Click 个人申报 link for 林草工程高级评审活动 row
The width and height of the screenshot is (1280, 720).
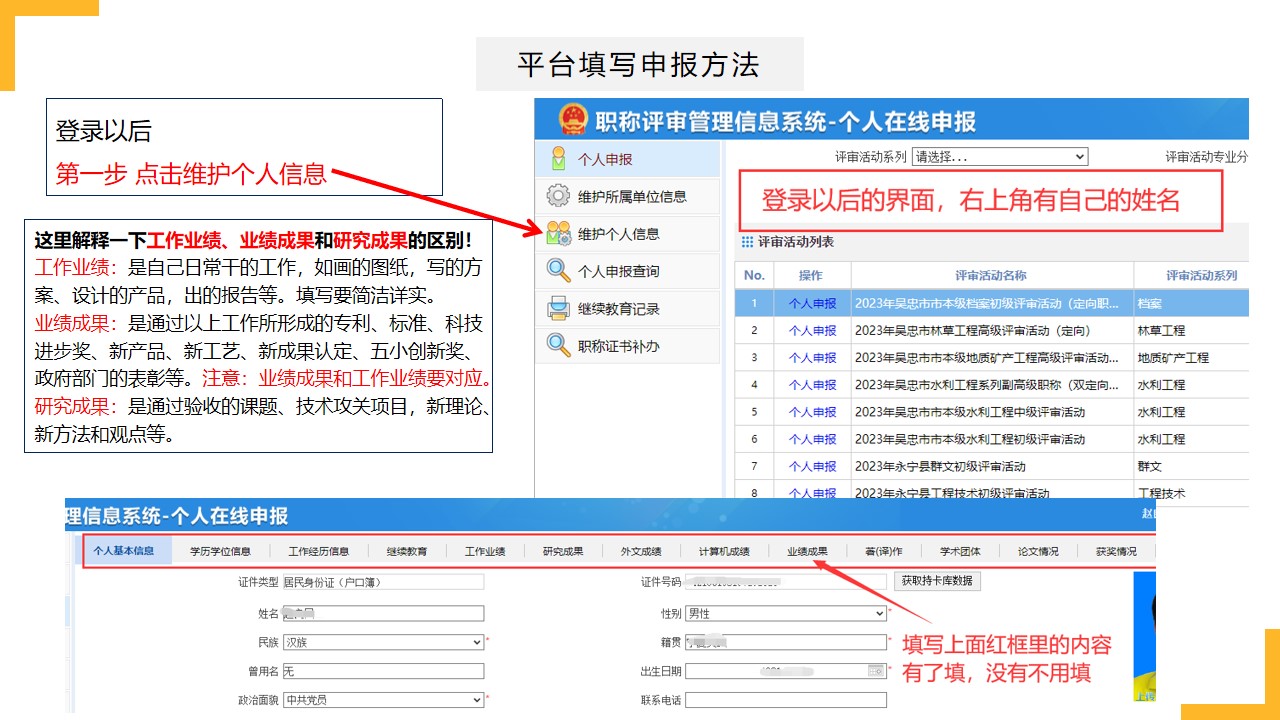coord(812,331)
